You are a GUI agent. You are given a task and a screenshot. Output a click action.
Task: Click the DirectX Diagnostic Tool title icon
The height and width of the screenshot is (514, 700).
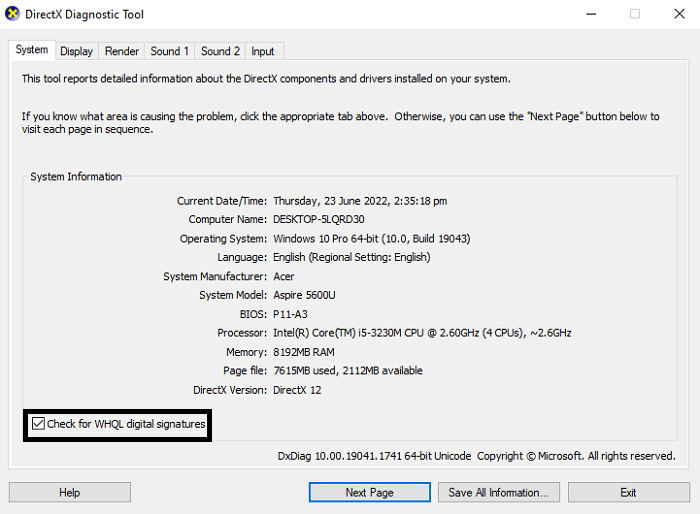(12, 14)
